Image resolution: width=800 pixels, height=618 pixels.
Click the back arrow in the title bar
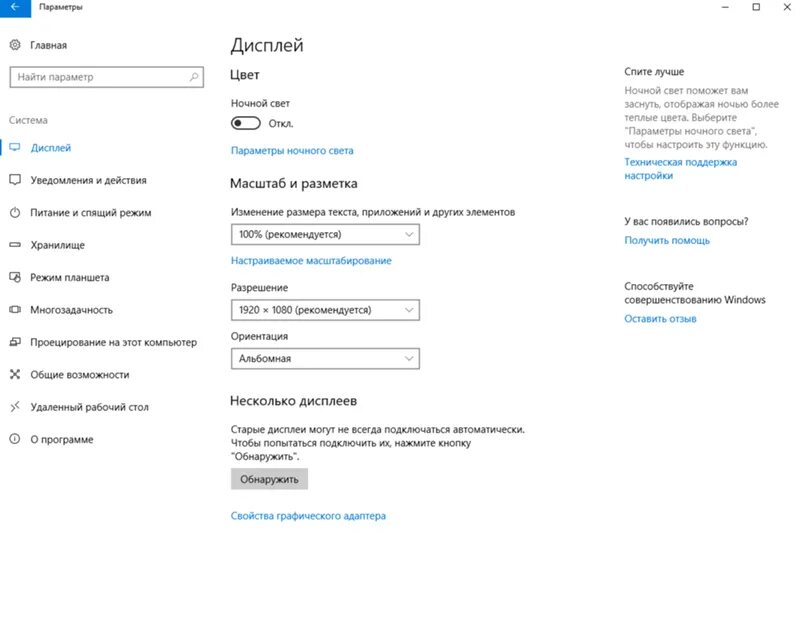tap(15, 7)
